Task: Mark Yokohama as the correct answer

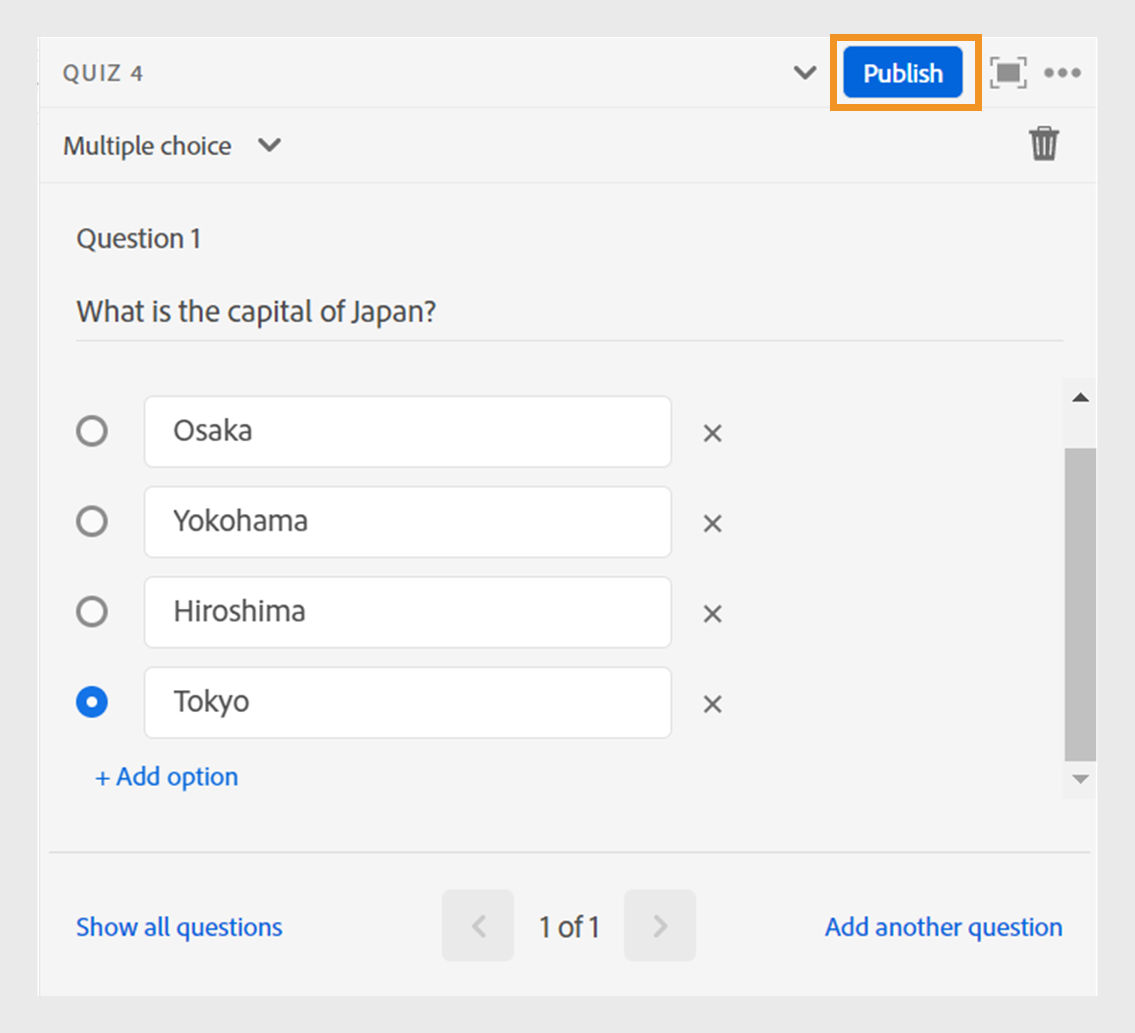Action: click(x=92, y=521)
